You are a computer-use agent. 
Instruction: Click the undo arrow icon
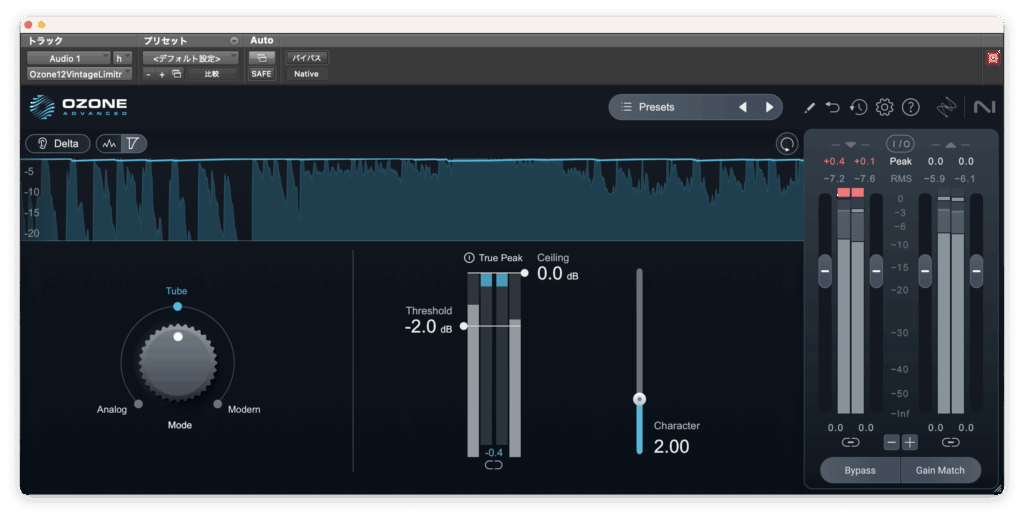[833, 107]
